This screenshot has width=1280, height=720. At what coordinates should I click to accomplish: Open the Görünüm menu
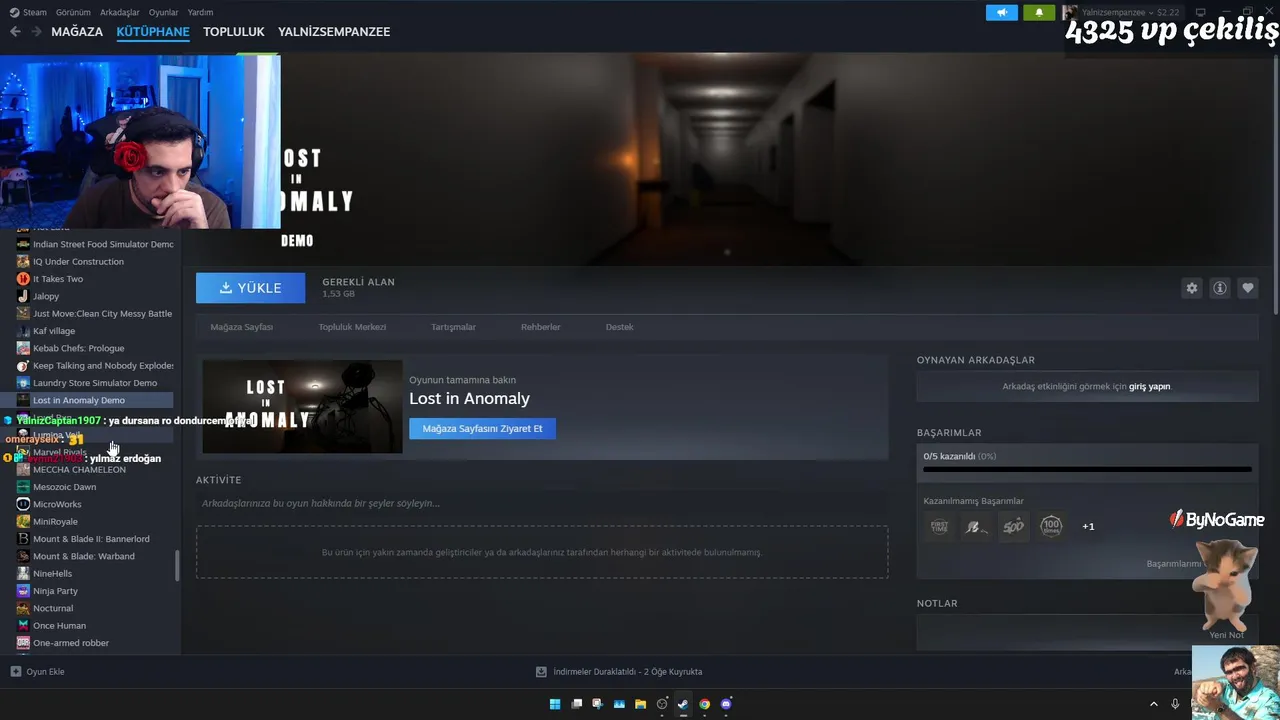click(x=73, y=12)
